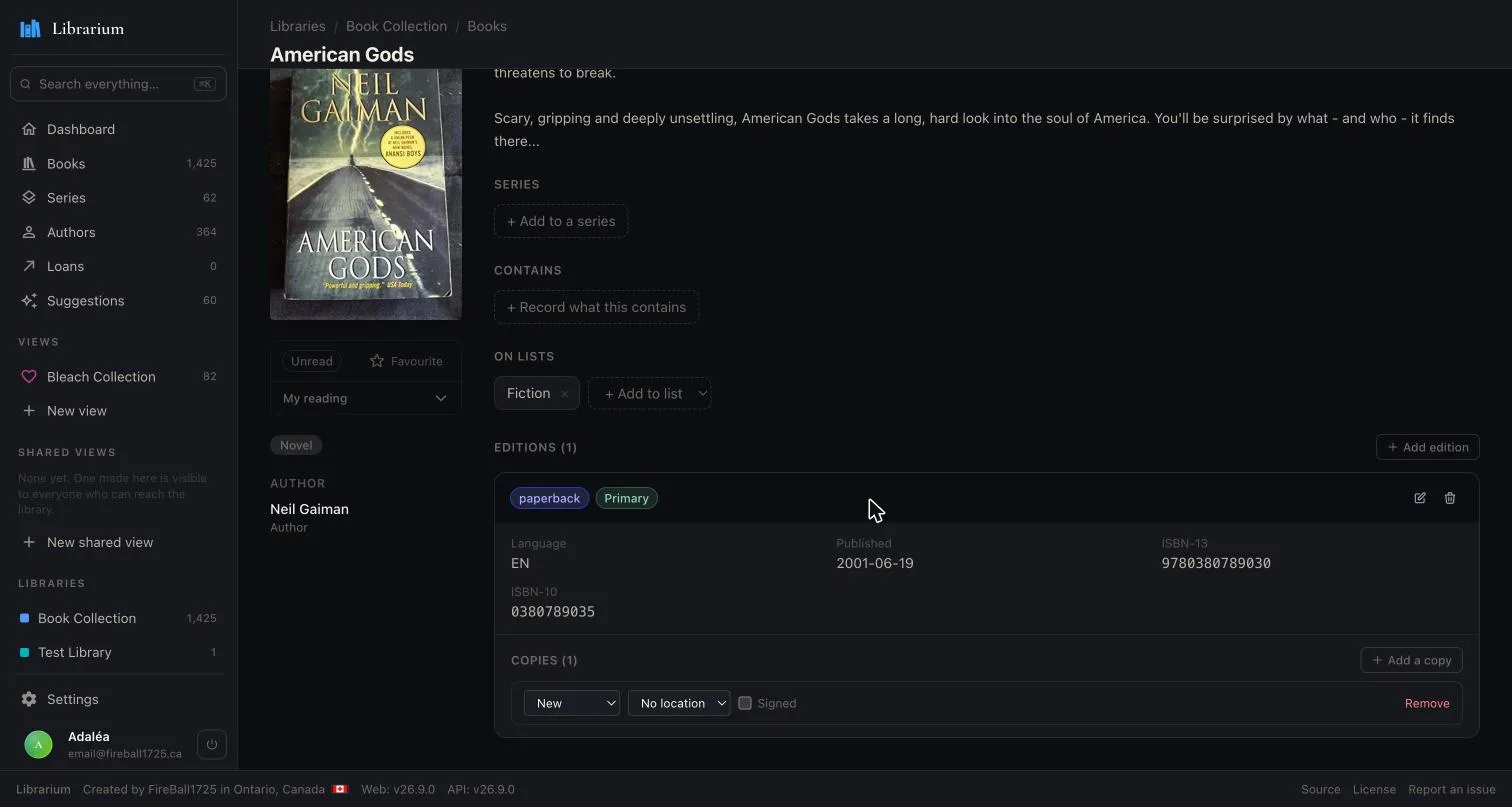Focus the Search everything field
Image resolution: width=1512 pixels, height=807 pixels.
(118, 84)
